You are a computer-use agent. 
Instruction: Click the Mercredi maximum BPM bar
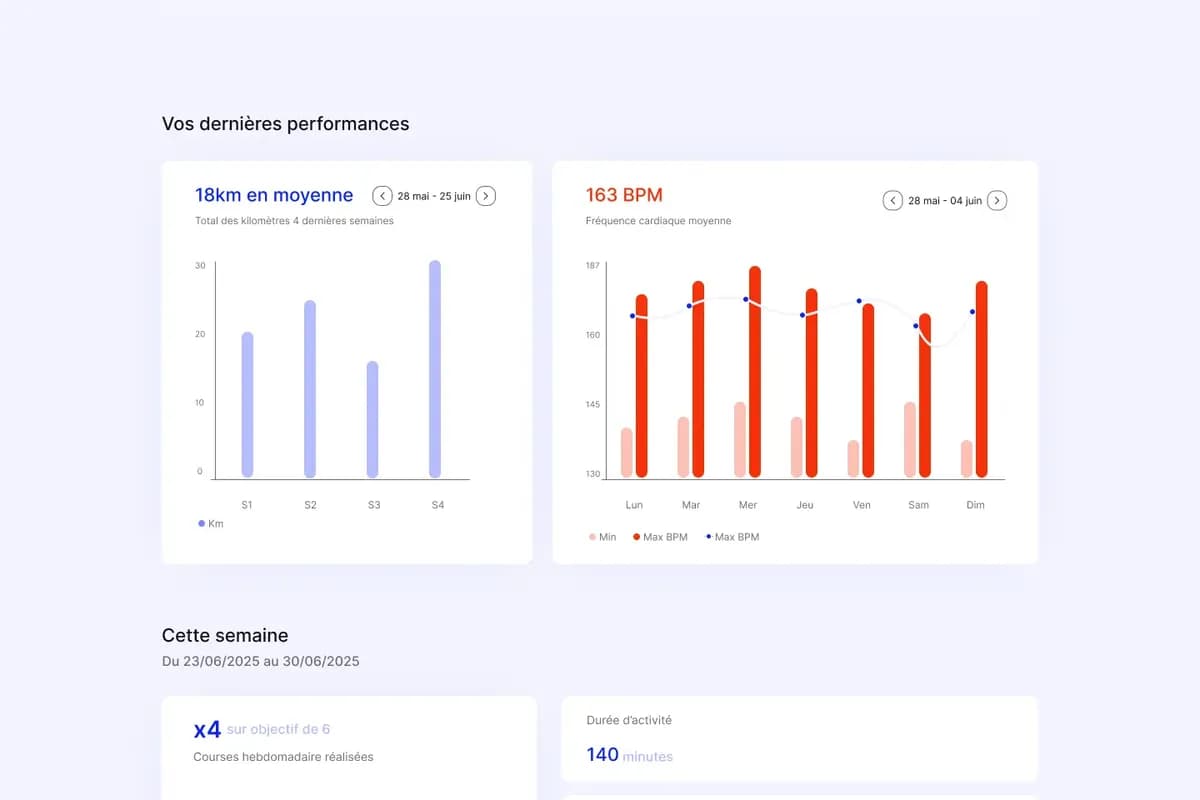(753, 370)
